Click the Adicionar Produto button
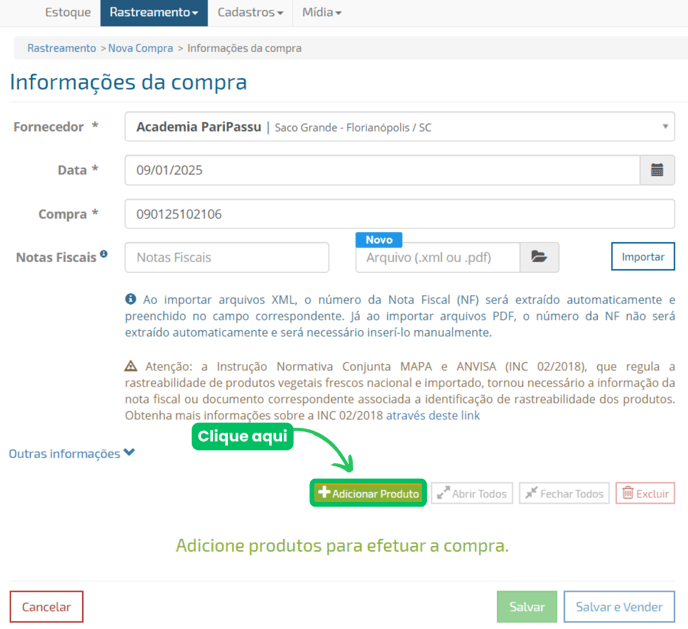Viewport: 688px width, 629px height. coord(368,493)
